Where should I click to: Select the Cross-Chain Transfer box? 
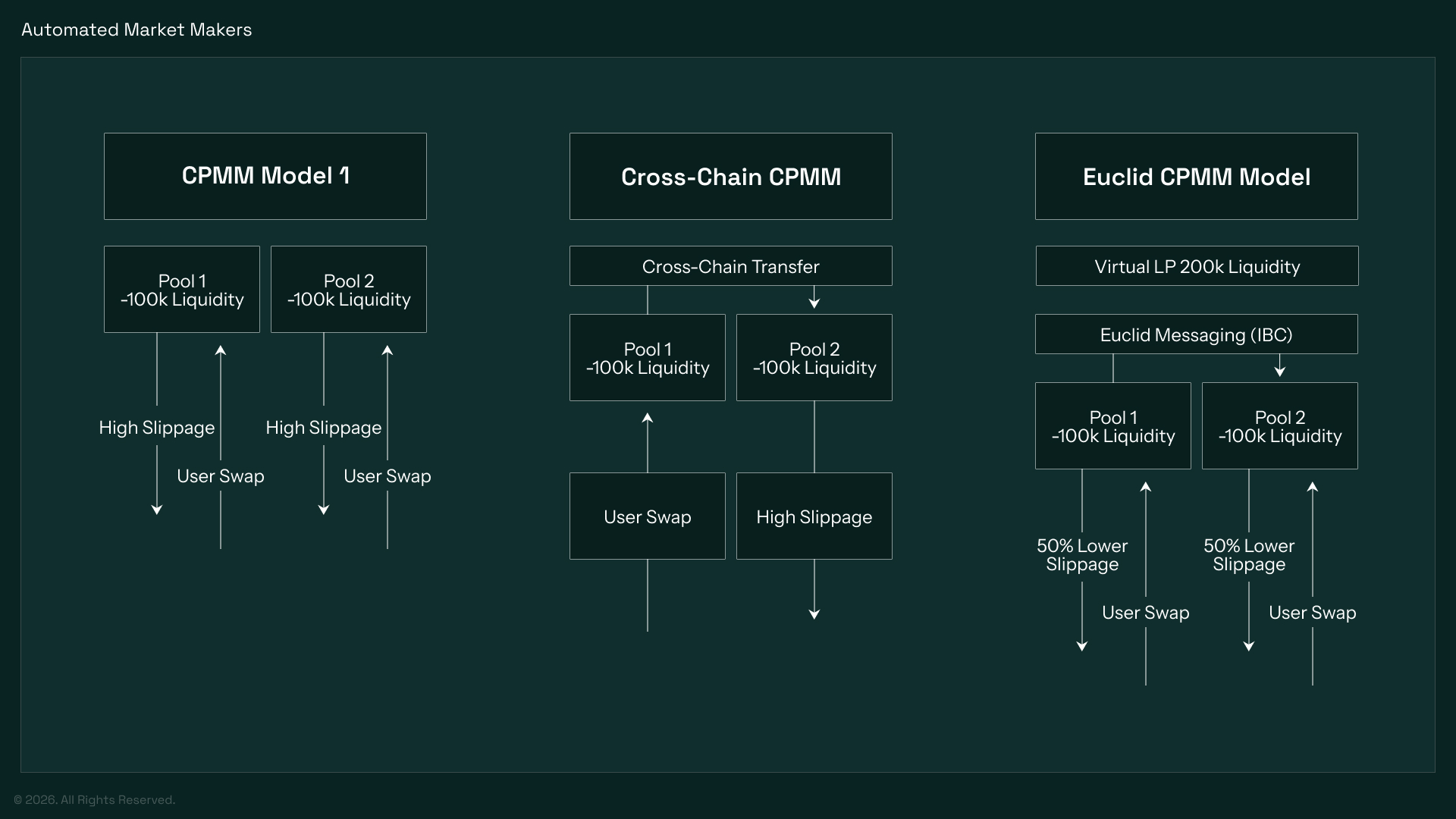730,266
